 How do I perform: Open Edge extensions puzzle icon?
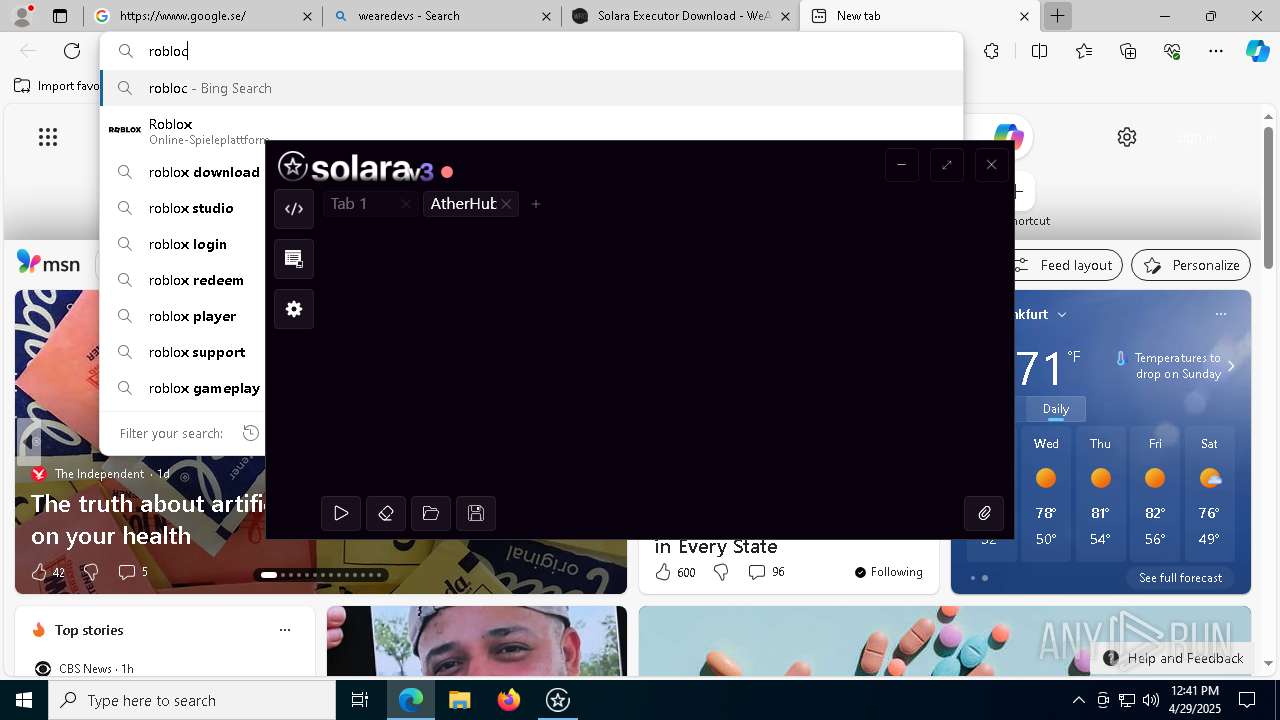pos(991,51)
